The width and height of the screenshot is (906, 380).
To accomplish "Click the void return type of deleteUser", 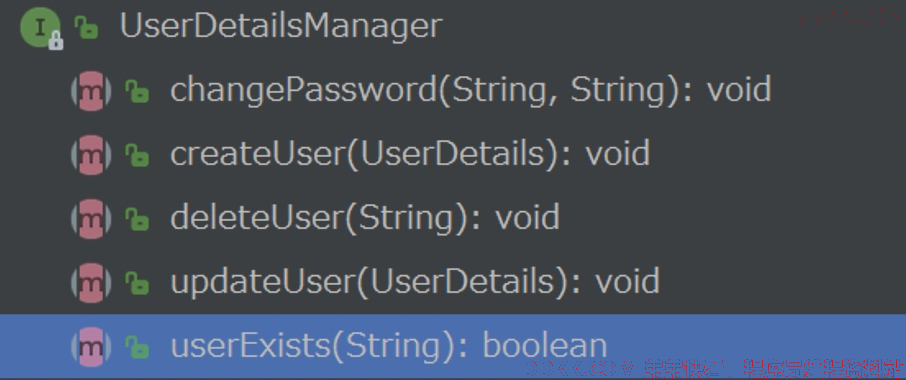I will click(x=528, y=218).
